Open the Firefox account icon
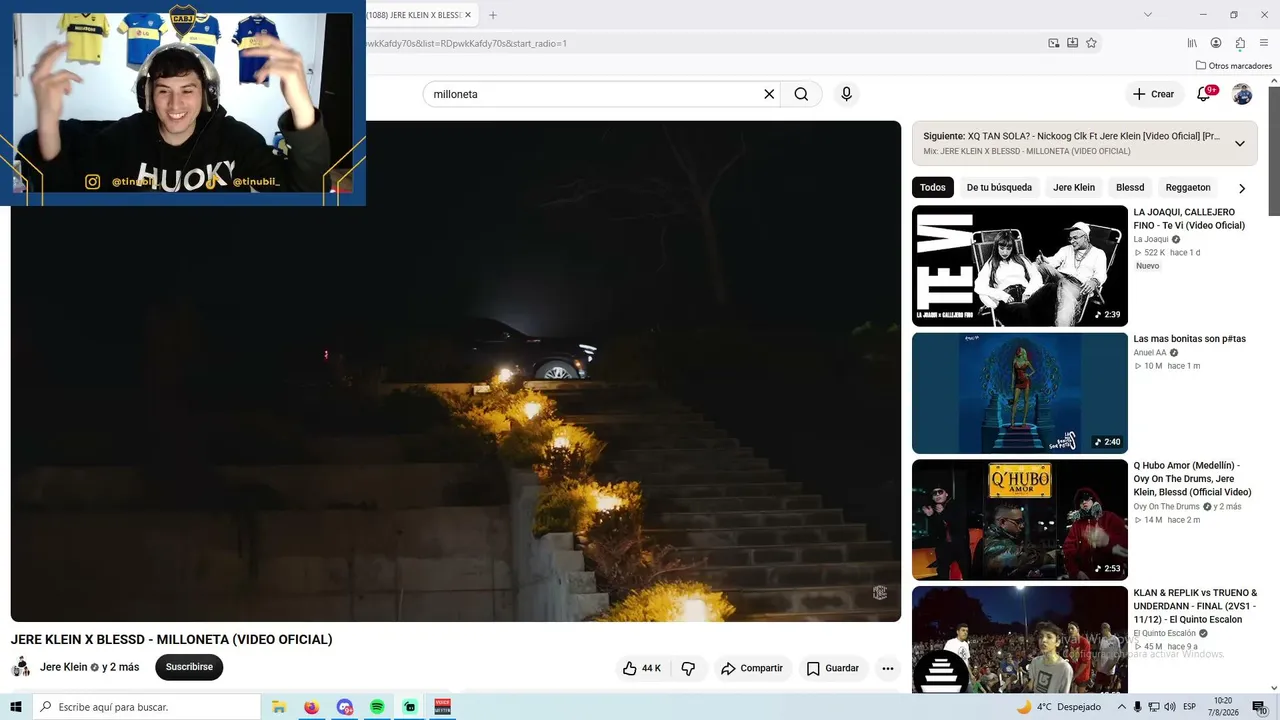The height and width of the screenshot is (720, 1280). tap(1216, 43)
